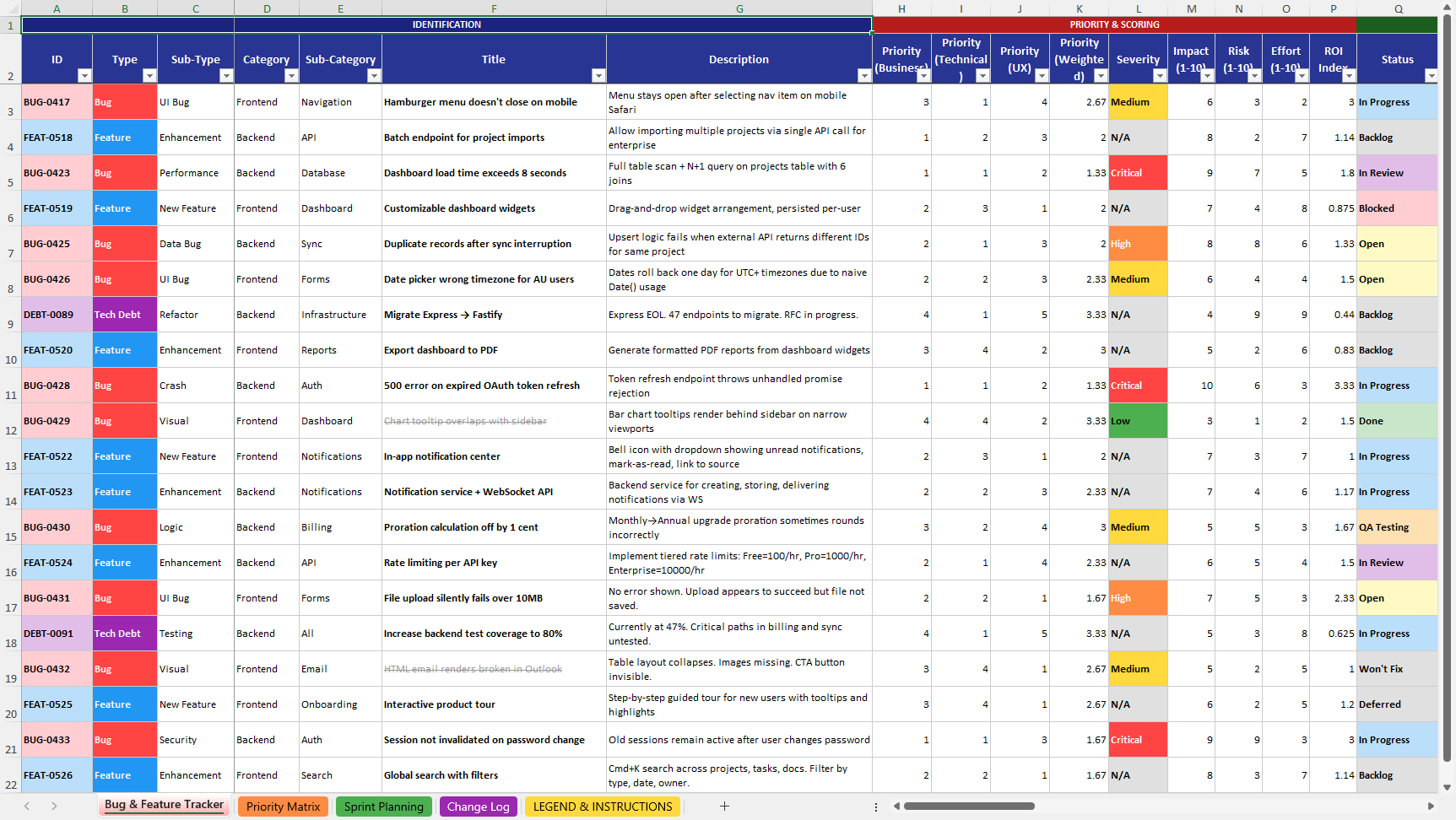Click the IDENTIFICATION merged header cell
The width and height of the screenshot is (1456, 820).
point(447,24)
